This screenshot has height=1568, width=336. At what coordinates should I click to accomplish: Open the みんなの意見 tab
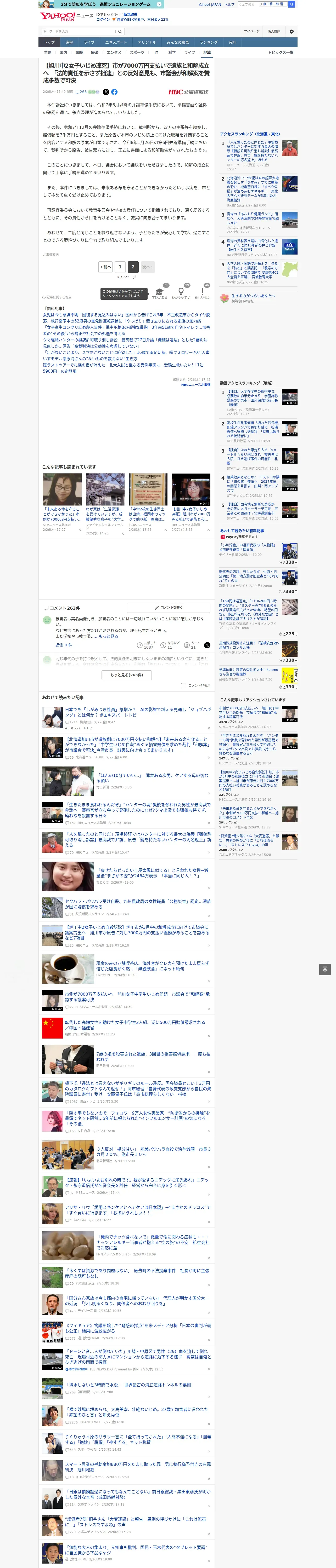tap(178, 43)
